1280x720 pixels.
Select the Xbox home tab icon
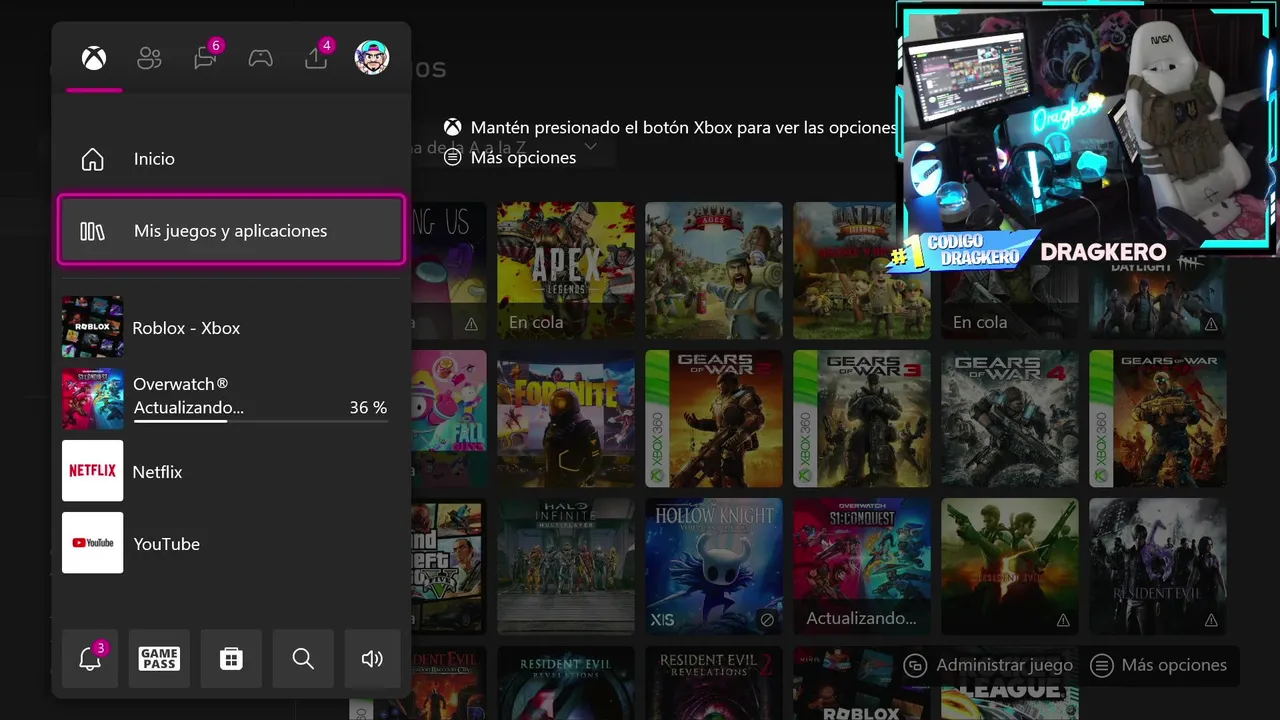(94, 58)
